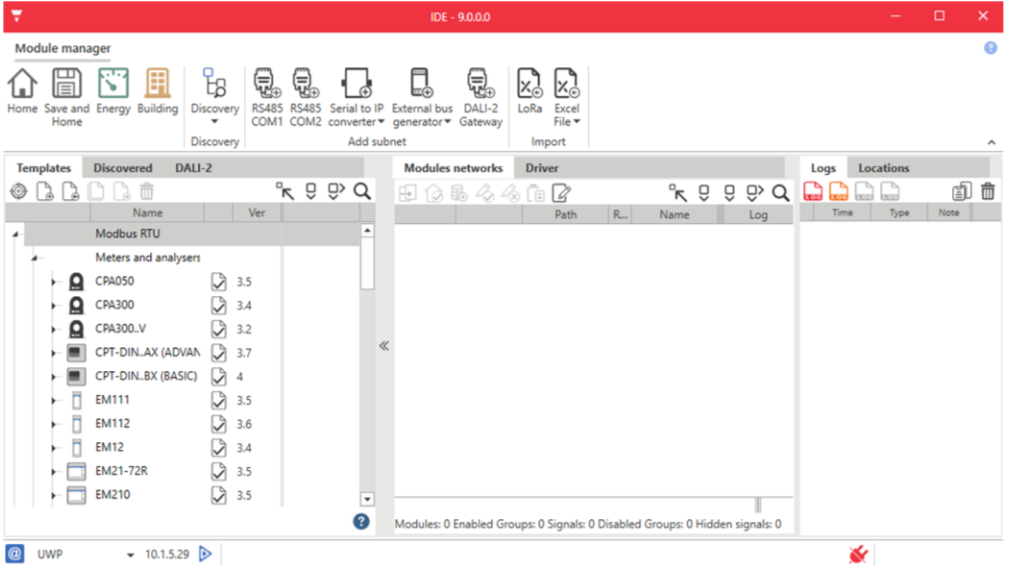Copy logs using the copy icon
Image resolution: width=1011 pixels, height=569 pixels.
(x=961, y=192)
